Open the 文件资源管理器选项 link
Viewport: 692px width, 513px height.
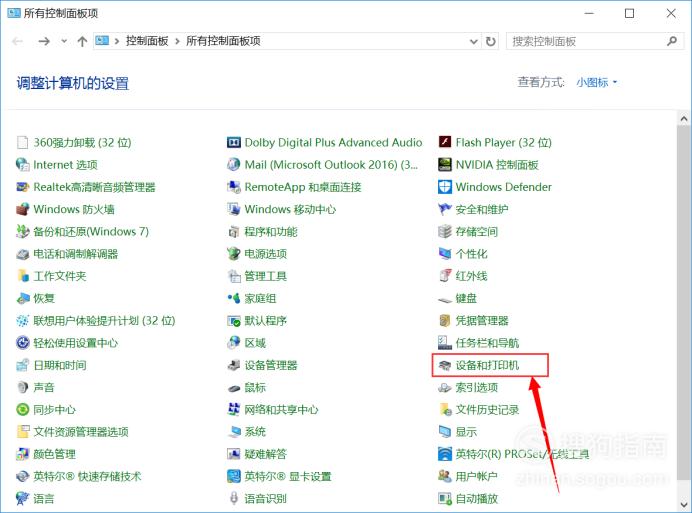click(81, 432)
